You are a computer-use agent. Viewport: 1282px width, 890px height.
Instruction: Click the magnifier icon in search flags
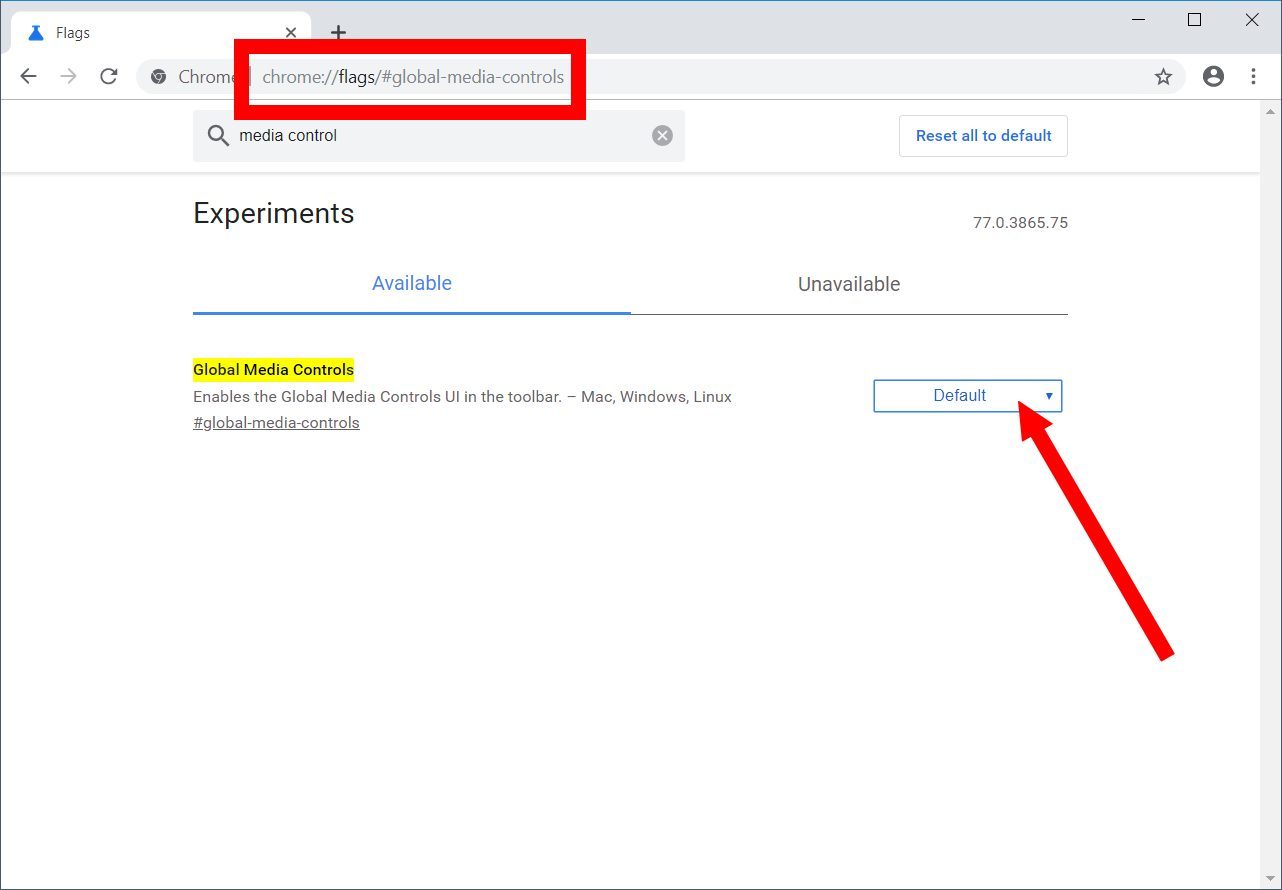(x=218, y=136)
